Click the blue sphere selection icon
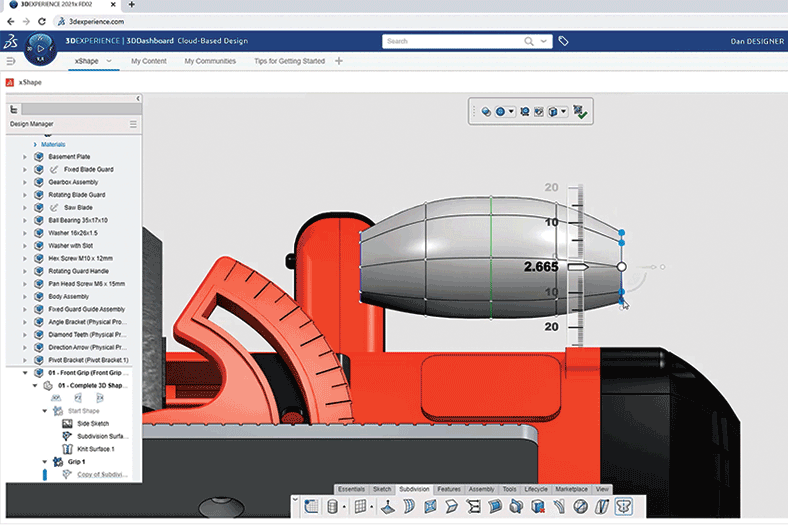Viewport: 788px width, 525px height. pos(501,112)
